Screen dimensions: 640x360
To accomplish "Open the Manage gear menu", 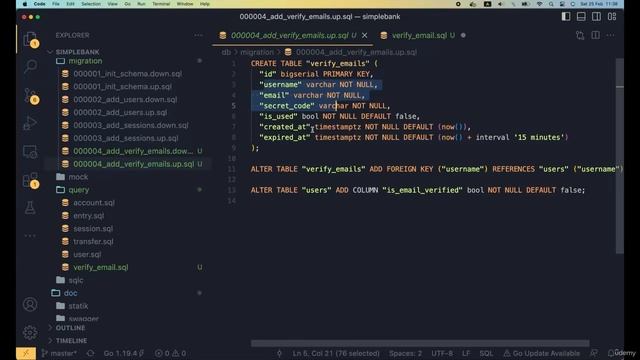I will tap(30, 333).
